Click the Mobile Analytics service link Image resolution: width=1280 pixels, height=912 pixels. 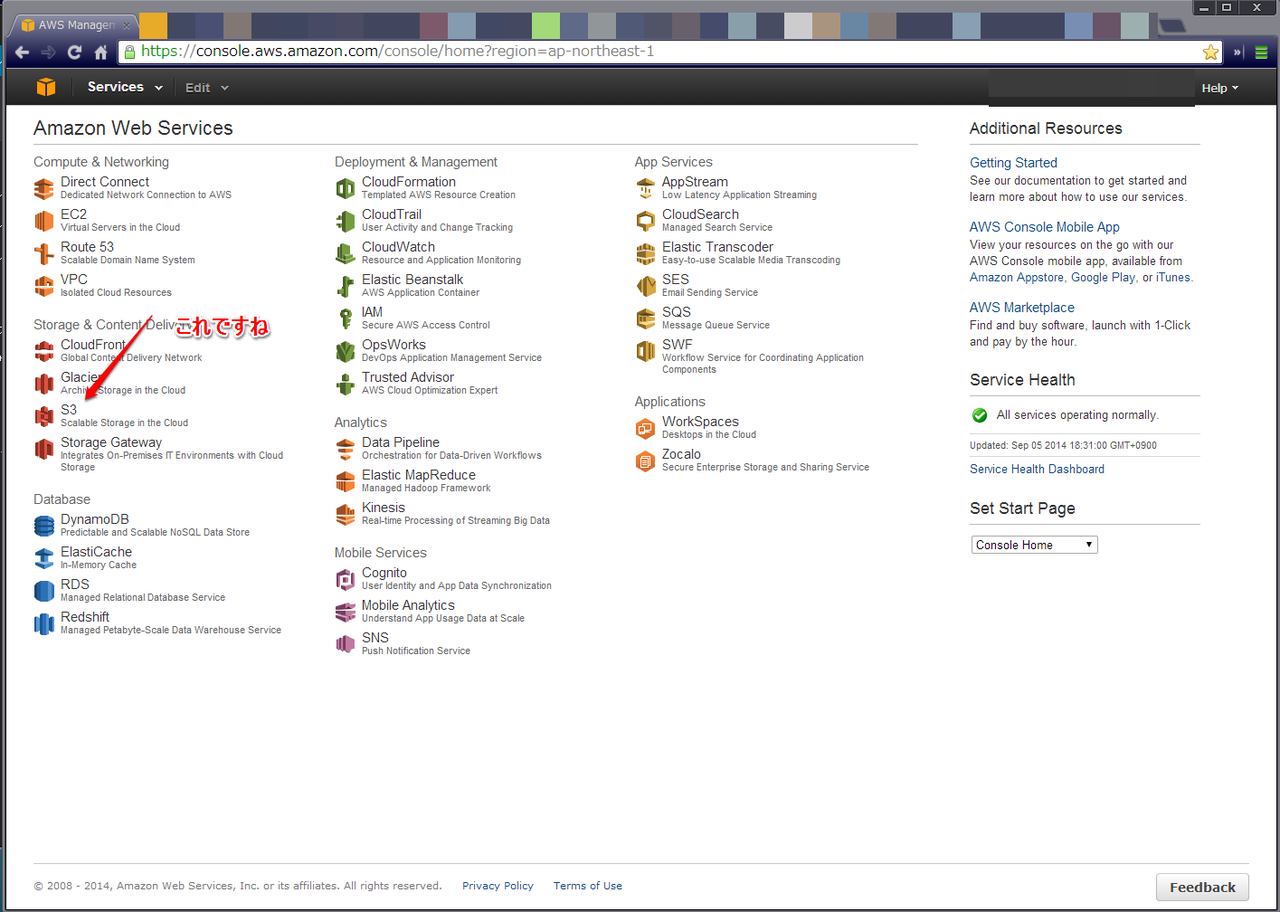click(x=408, y=605)
